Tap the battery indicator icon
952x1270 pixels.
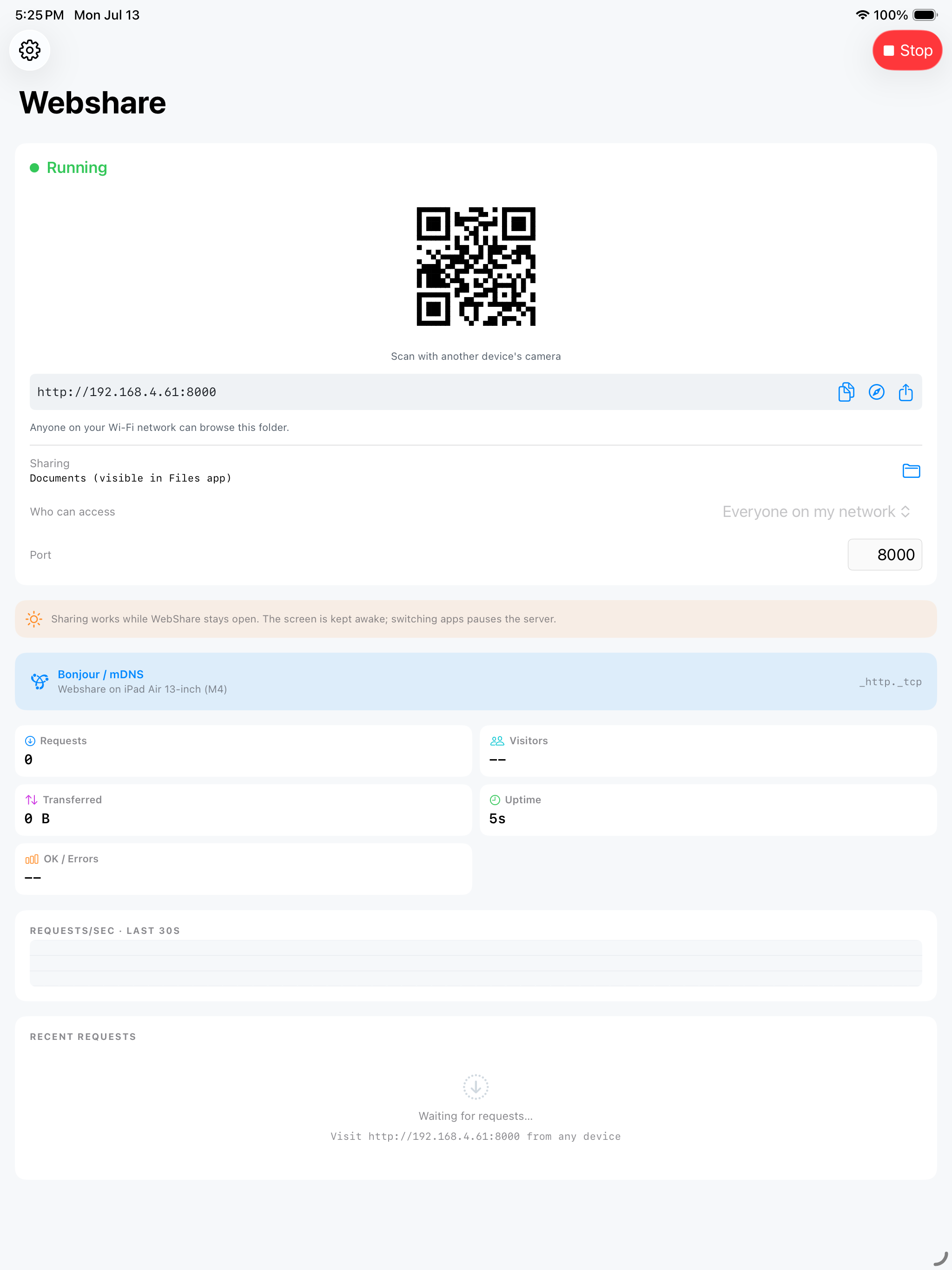(x=925, y=15)
